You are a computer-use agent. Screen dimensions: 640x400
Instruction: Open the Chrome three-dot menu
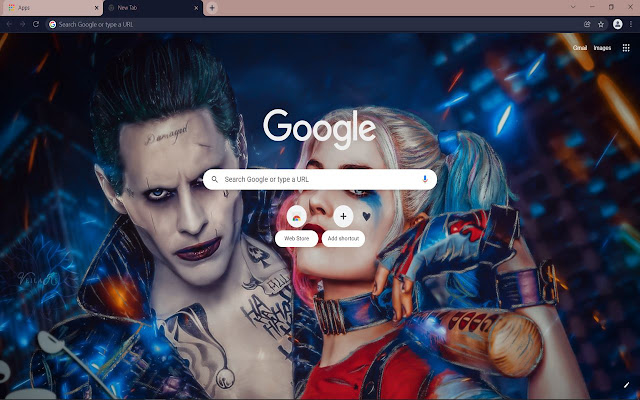tap(631, 24)
